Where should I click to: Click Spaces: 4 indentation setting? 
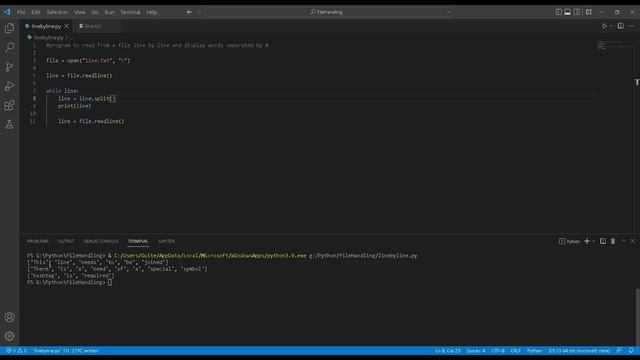click(476, 351)
